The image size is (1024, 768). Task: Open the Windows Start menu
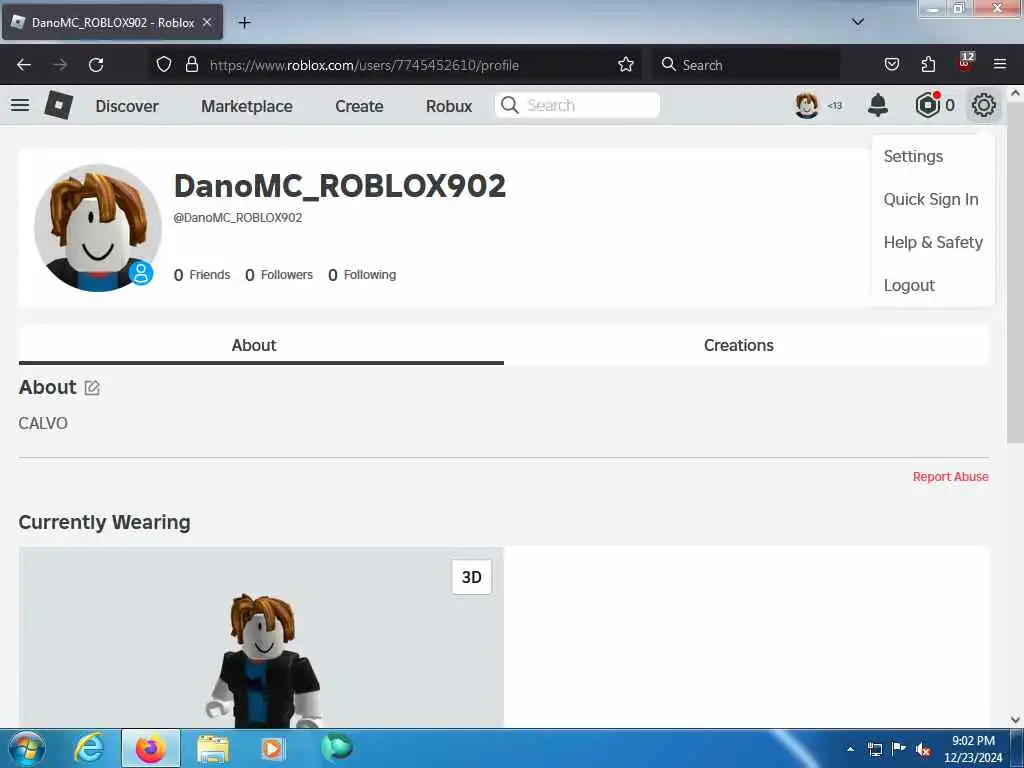[27, 748]
